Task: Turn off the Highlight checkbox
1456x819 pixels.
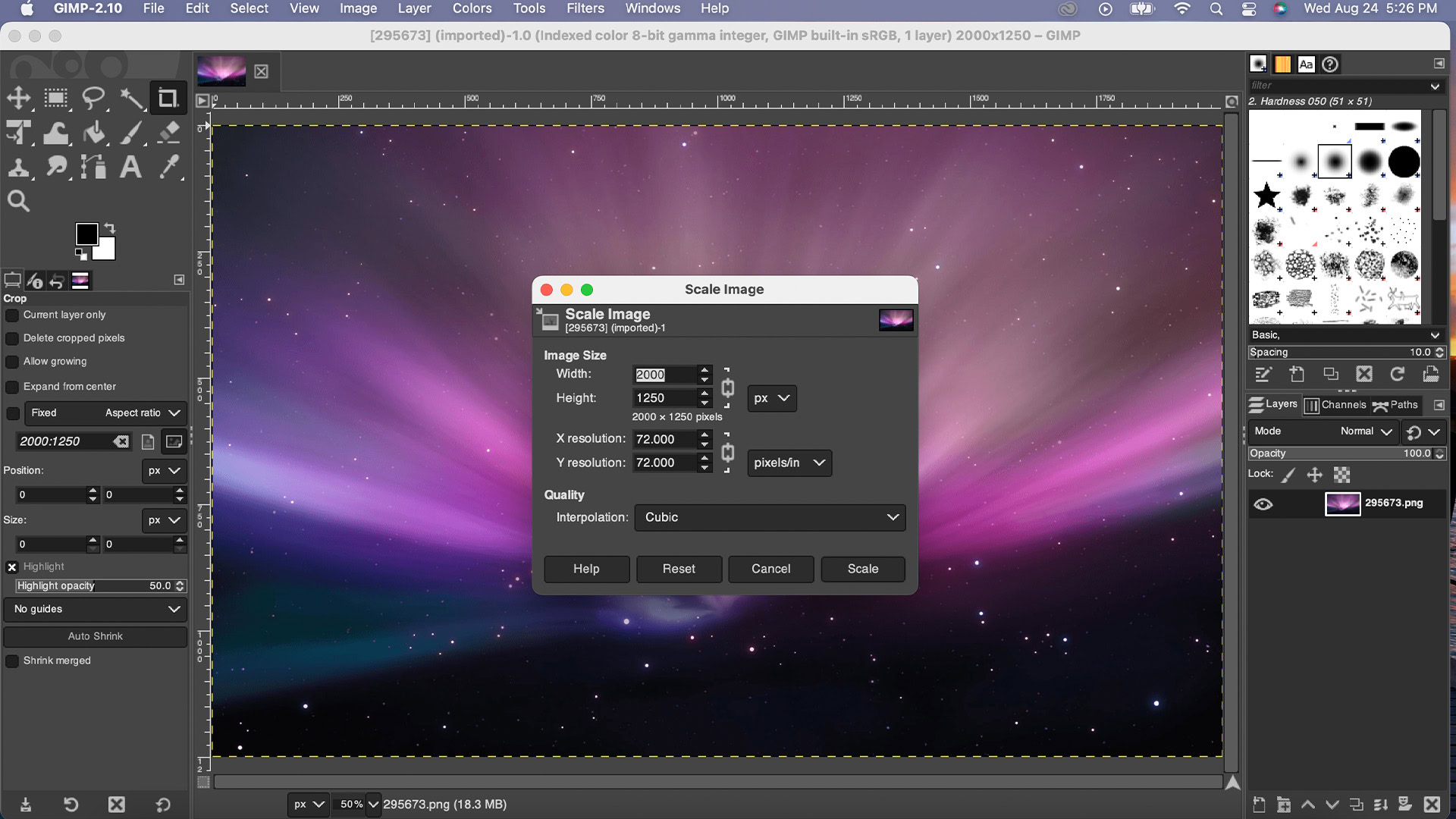Action: pyautogui.click(x=12, y=566)
